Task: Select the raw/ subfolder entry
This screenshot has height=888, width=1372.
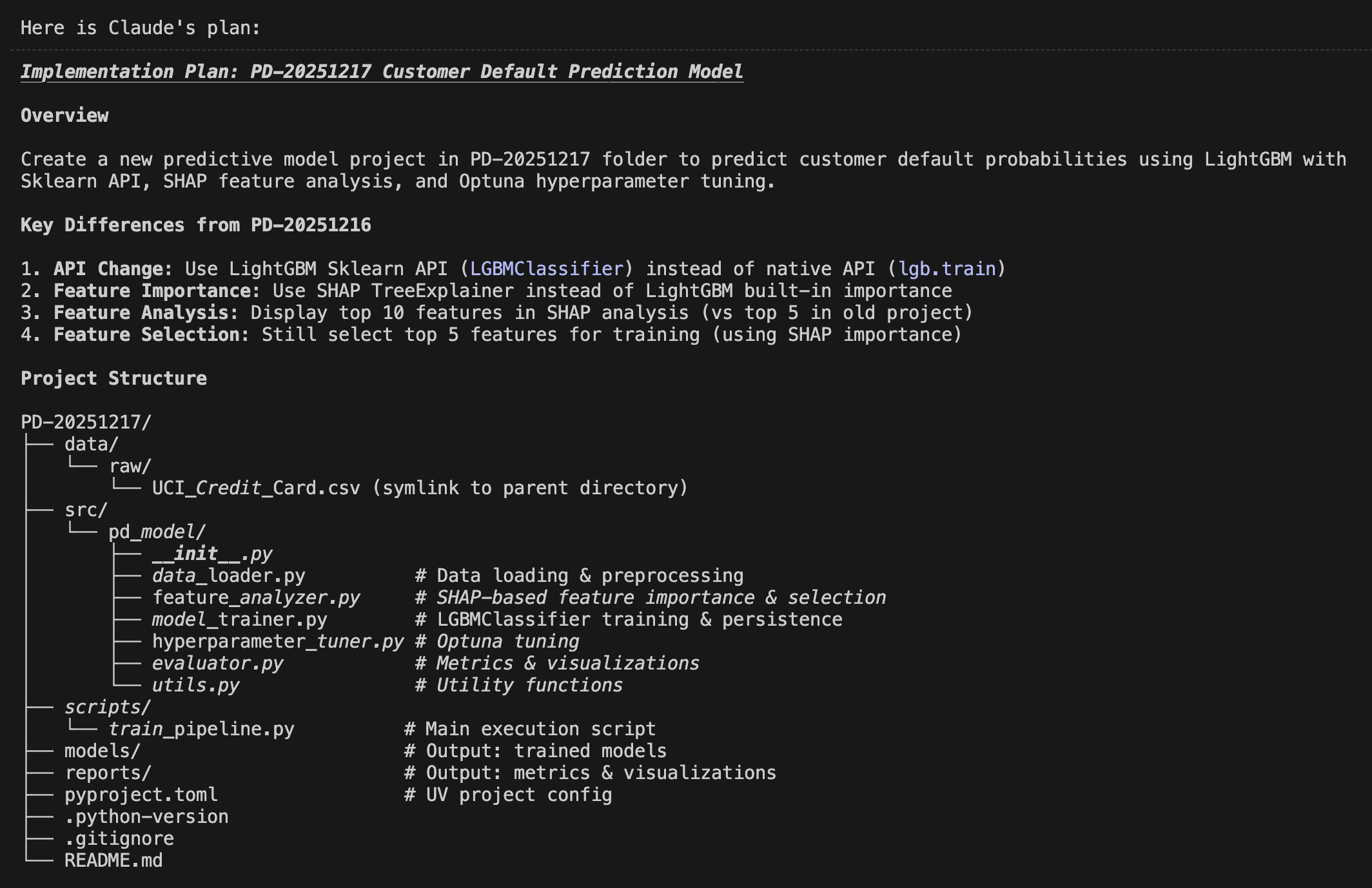Action: [130, 466]
